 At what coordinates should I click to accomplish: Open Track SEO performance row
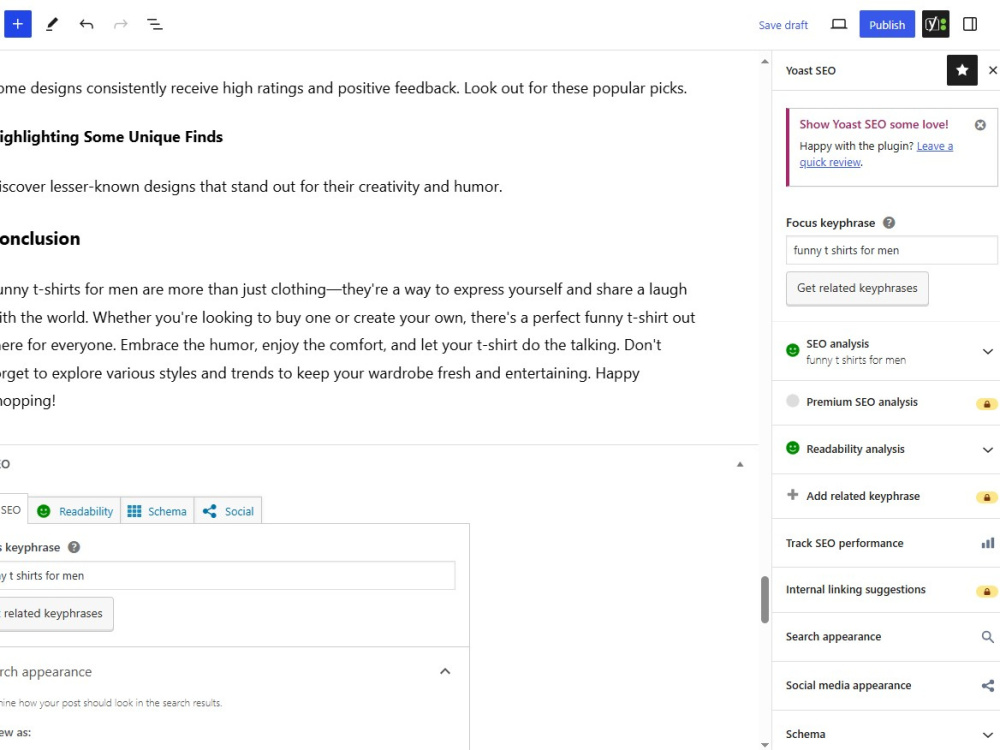tap(886, 543)
